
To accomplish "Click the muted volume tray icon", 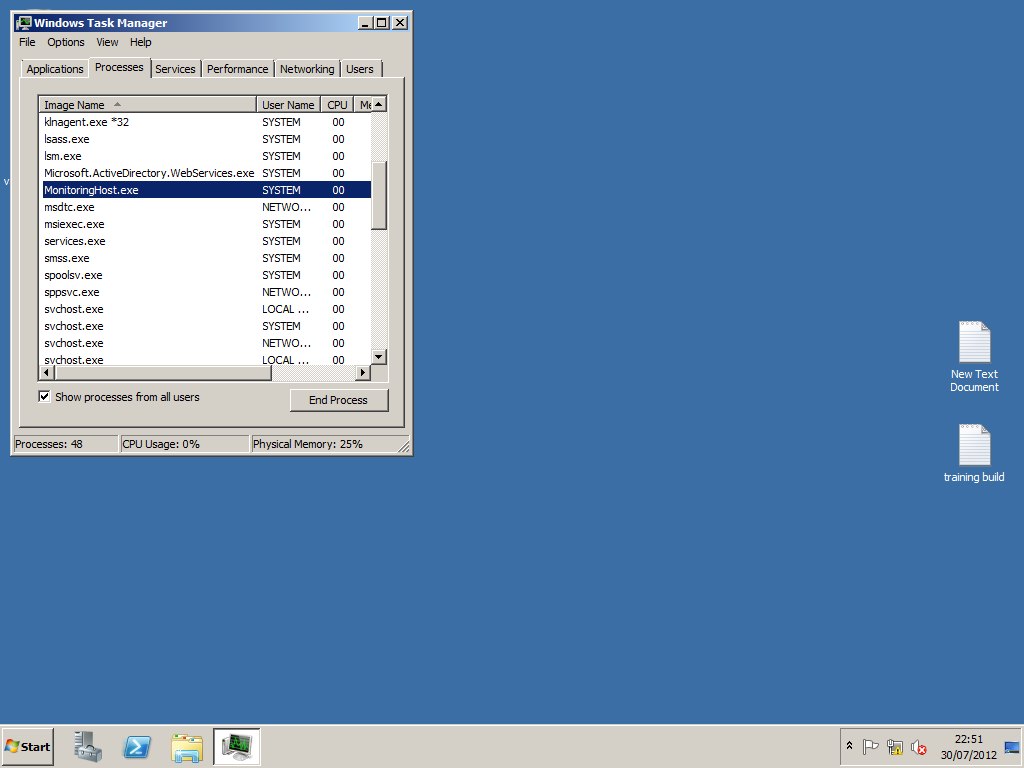I will [919, 746].
